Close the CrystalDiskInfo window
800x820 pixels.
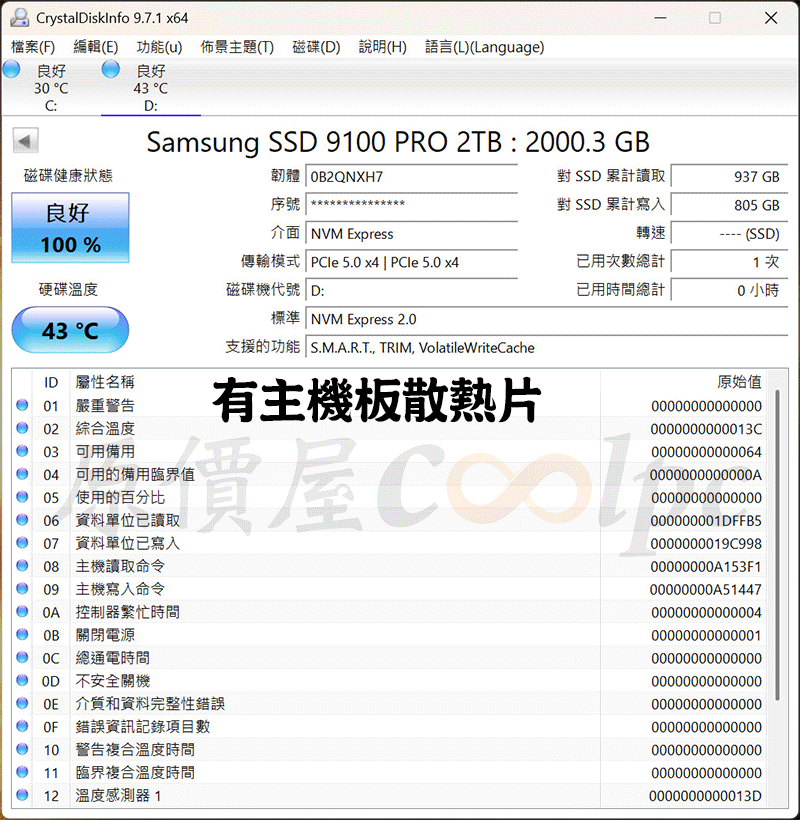coord(771,18)
